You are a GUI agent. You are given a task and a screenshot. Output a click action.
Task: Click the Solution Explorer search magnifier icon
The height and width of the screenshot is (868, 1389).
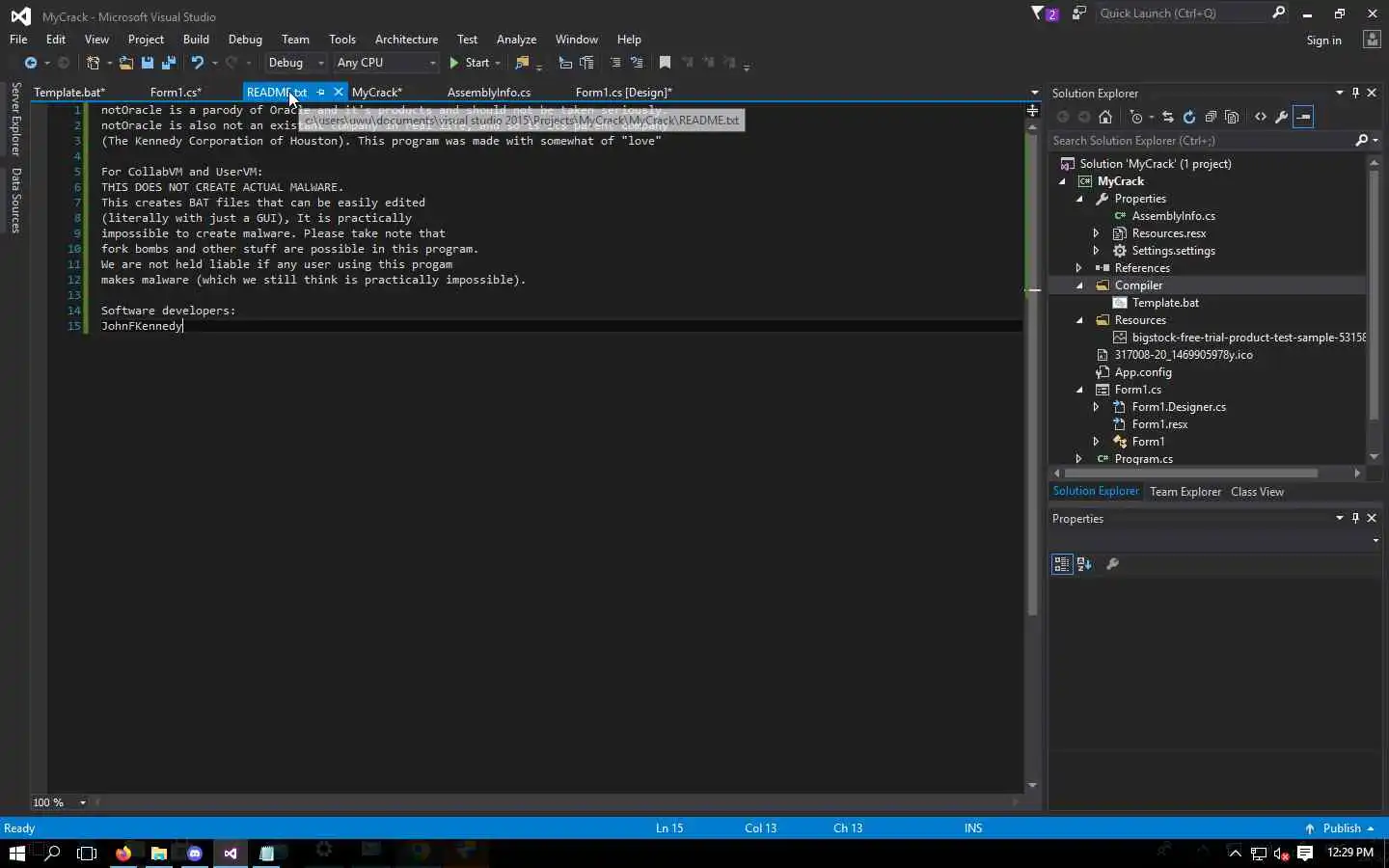[x=1362, y=141]
